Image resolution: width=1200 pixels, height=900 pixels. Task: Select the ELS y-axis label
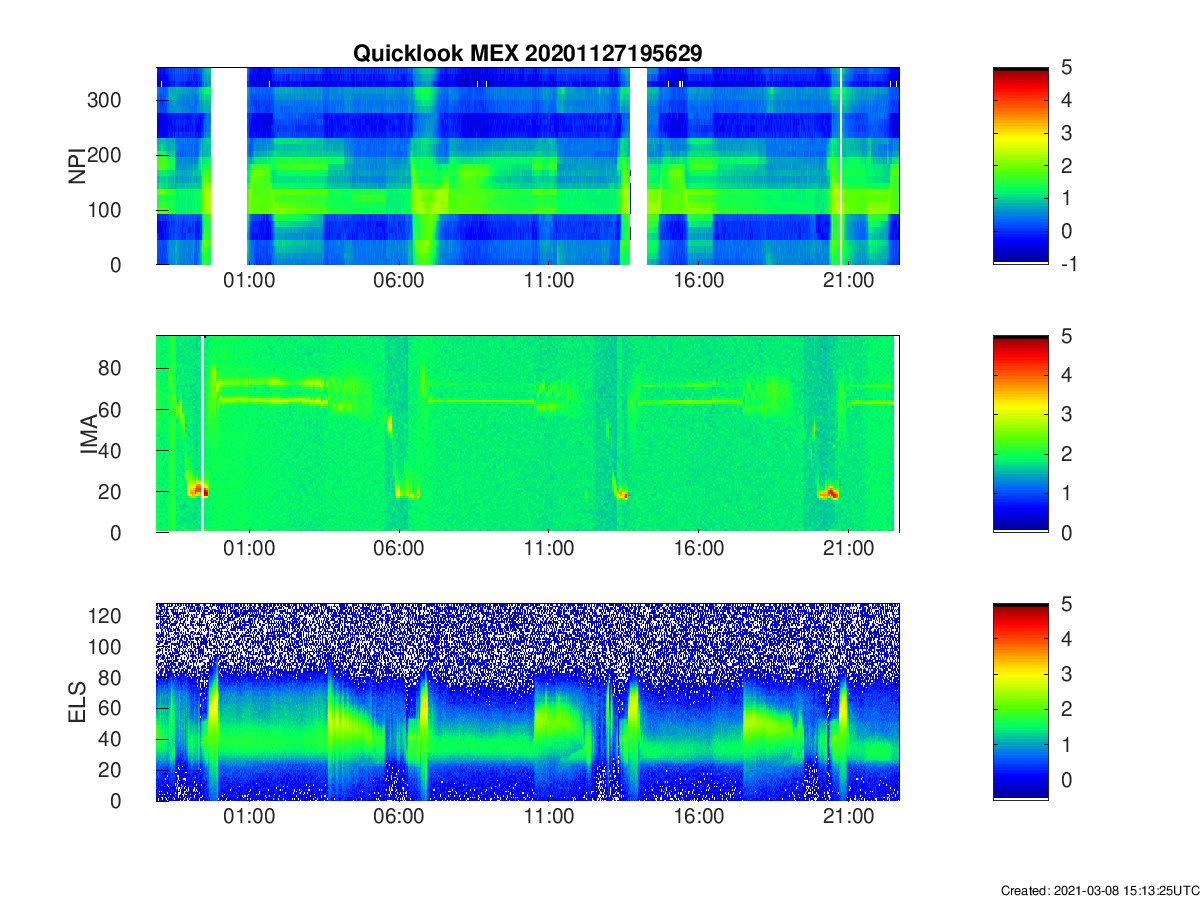(x=77, y=702)
